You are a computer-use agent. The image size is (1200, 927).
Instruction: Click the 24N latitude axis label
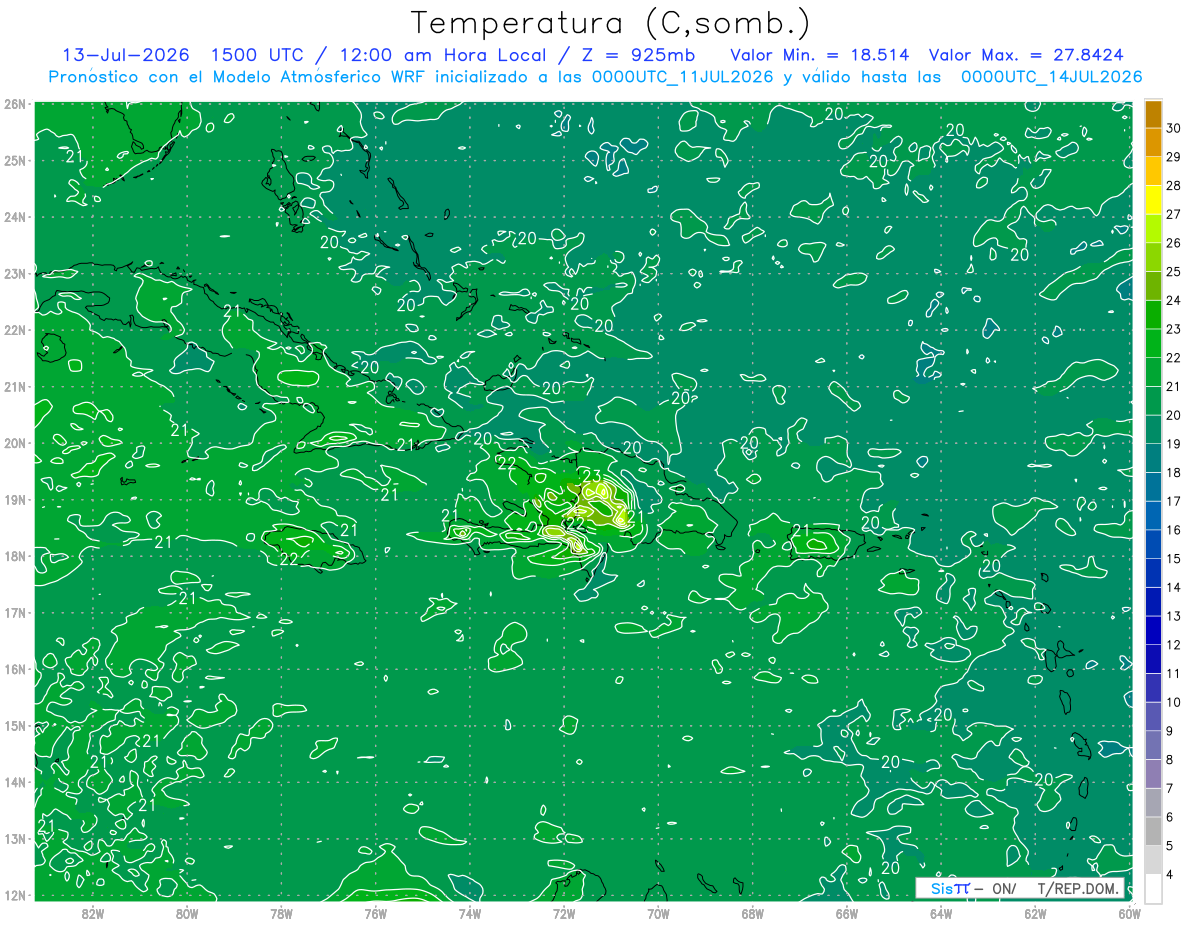tap(14, 217)
